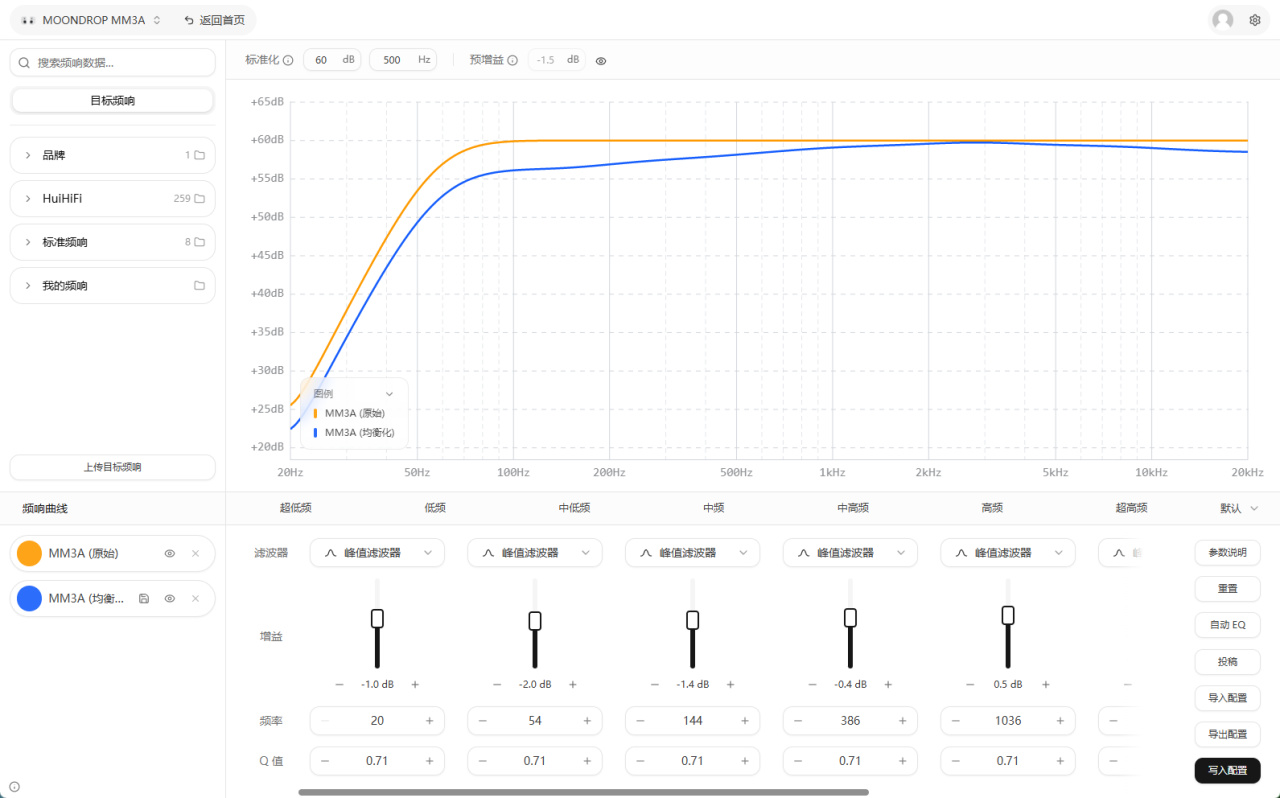Open settings gear icon

pos(1255,20)
